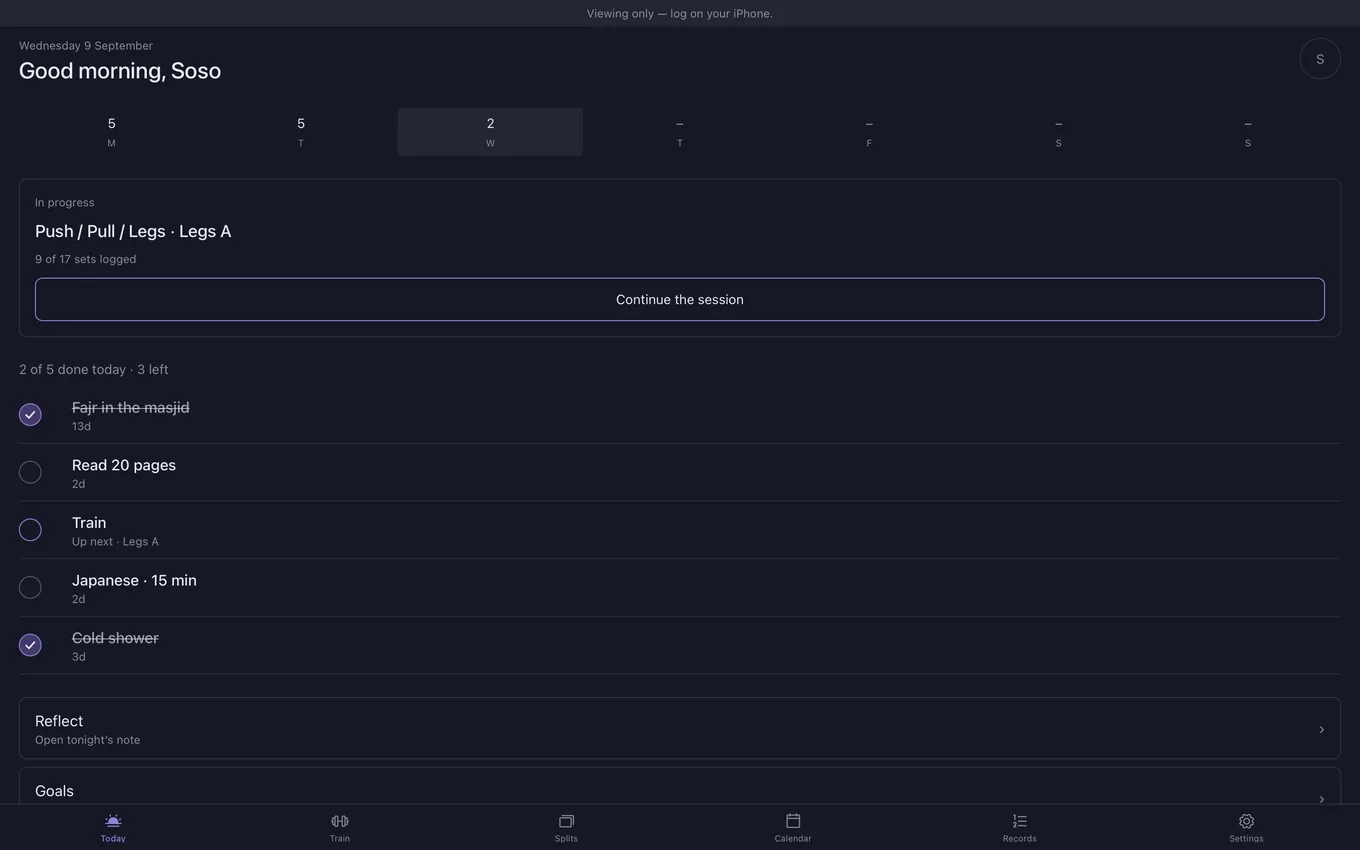
Task: Select Tuesday showing 5 in week strip
Action: click(301, 132)
